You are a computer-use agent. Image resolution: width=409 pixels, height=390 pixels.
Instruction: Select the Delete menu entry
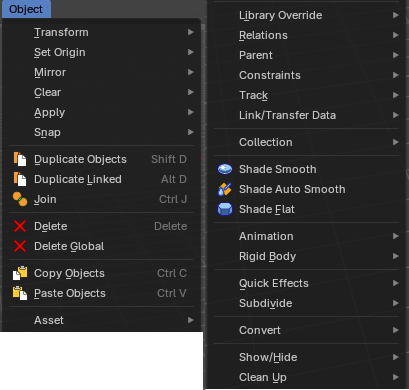tap(102, 226)
